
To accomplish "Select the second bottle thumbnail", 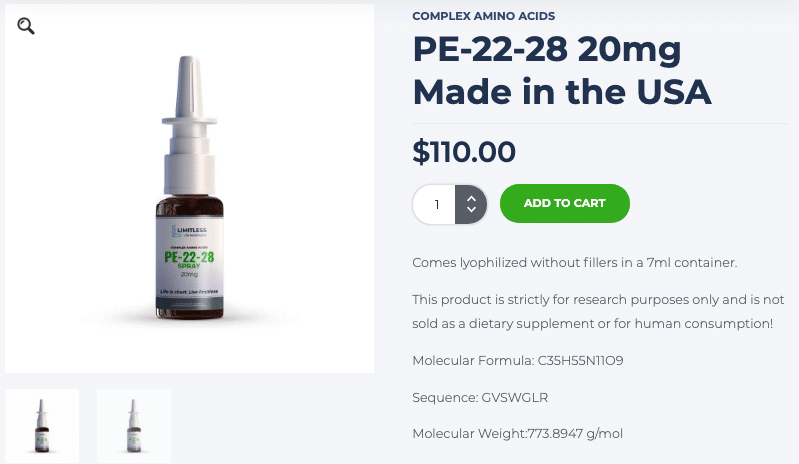I will click(134, 426).
